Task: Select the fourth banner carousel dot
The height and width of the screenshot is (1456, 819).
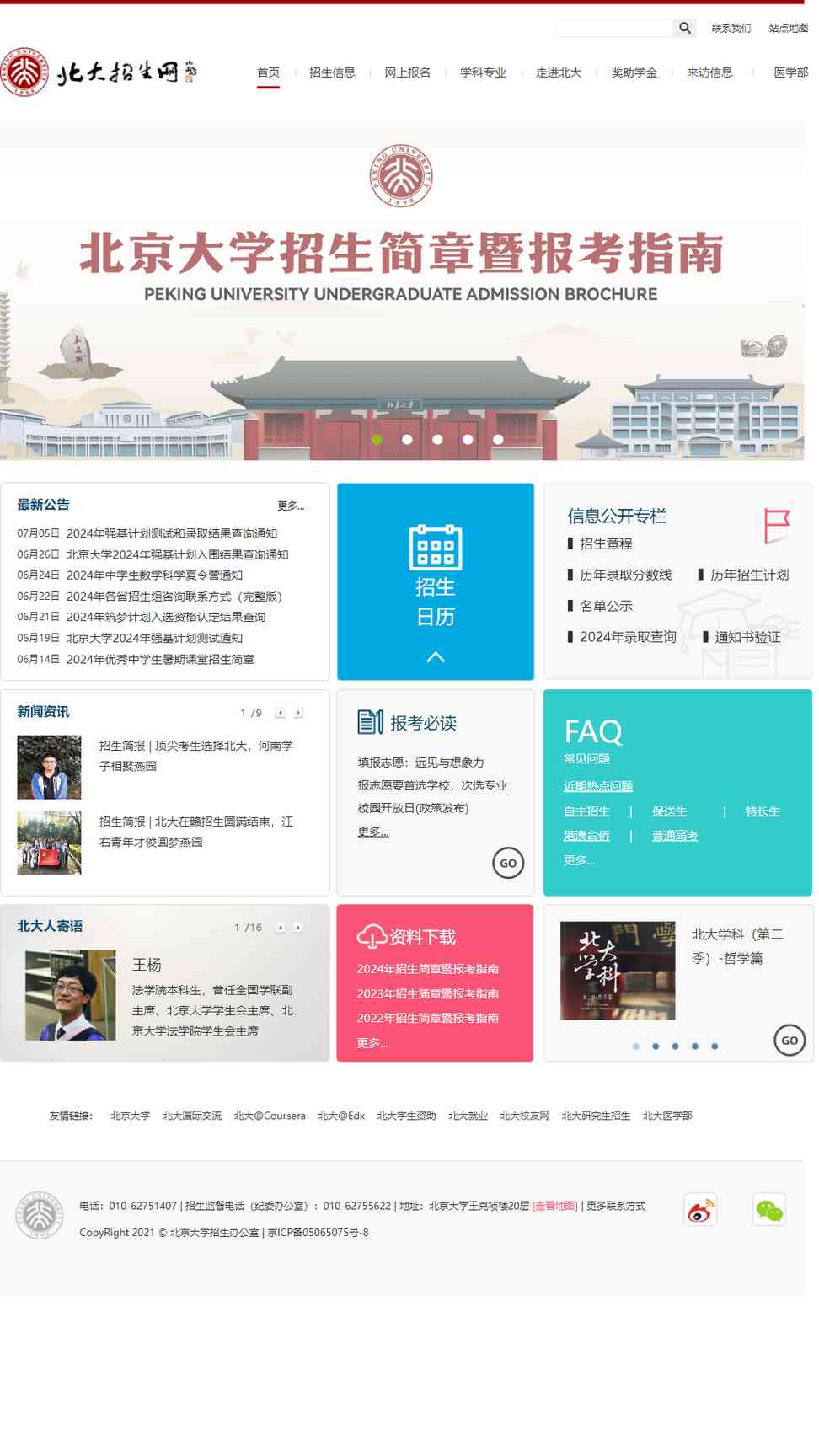Action: pyautogui.click(x=468, y=439)
